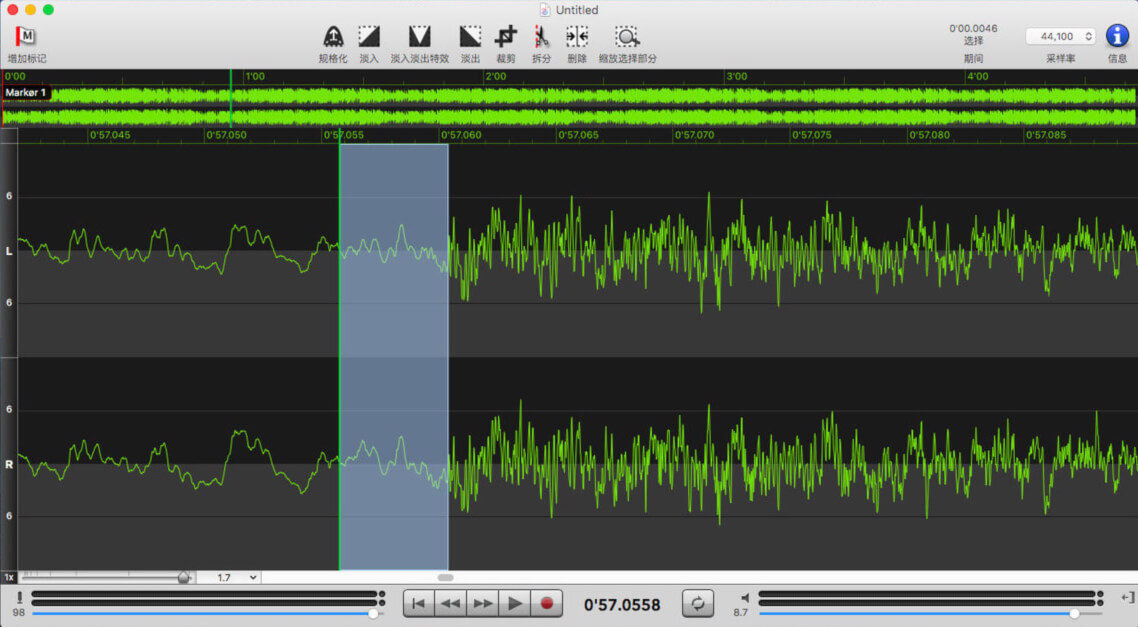Click the highlighted selection in L channel

[x=394, y=250]
